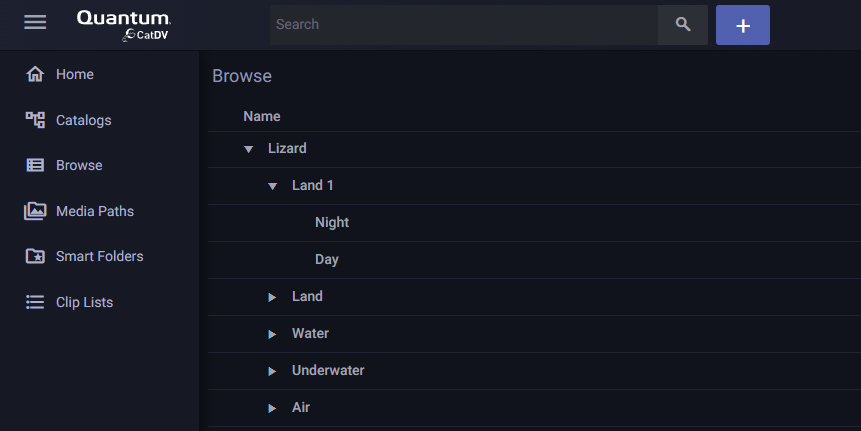Open the hamburger menu icon

(x=35, y=23)
